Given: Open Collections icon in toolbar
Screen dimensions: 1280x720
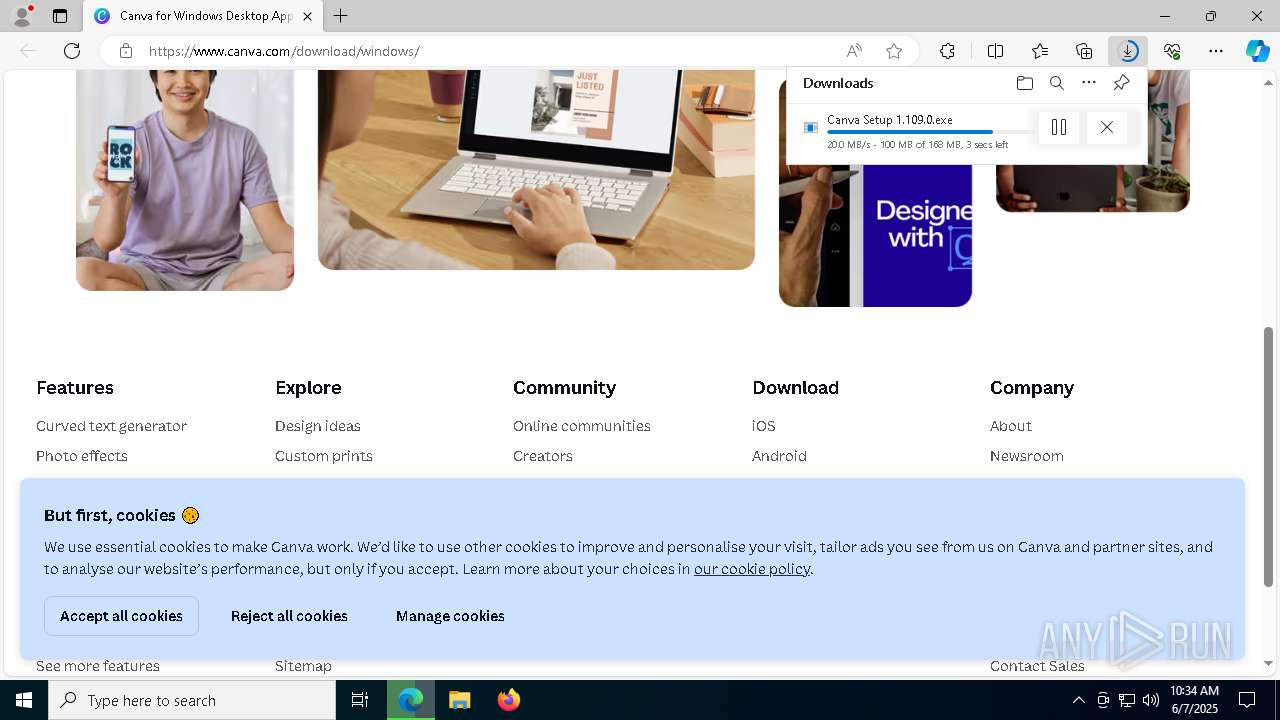Looking at the screenshot, I should pyautogui.click(x=1084, y=51).
